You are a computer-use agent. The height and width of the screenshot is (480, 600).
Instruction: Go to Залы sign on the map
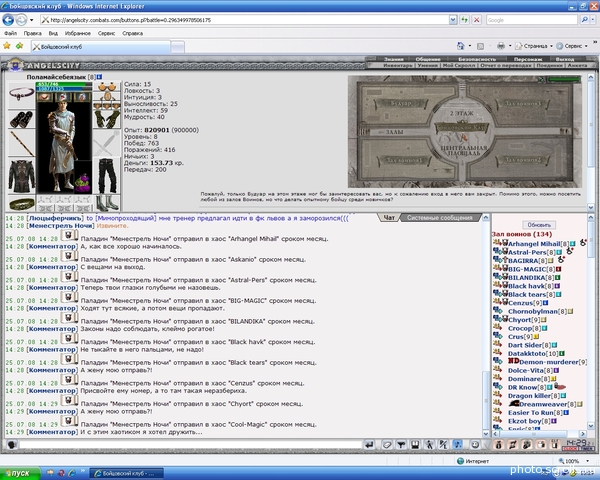[394, 132]
